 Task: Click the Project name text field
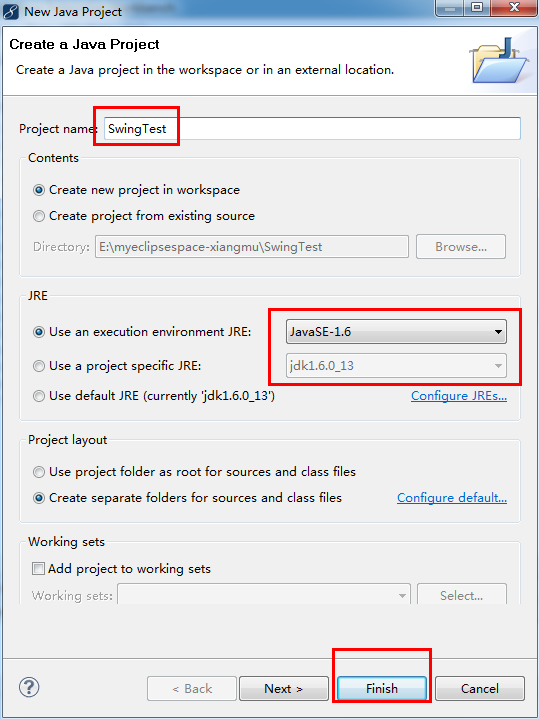coord(312,129)
